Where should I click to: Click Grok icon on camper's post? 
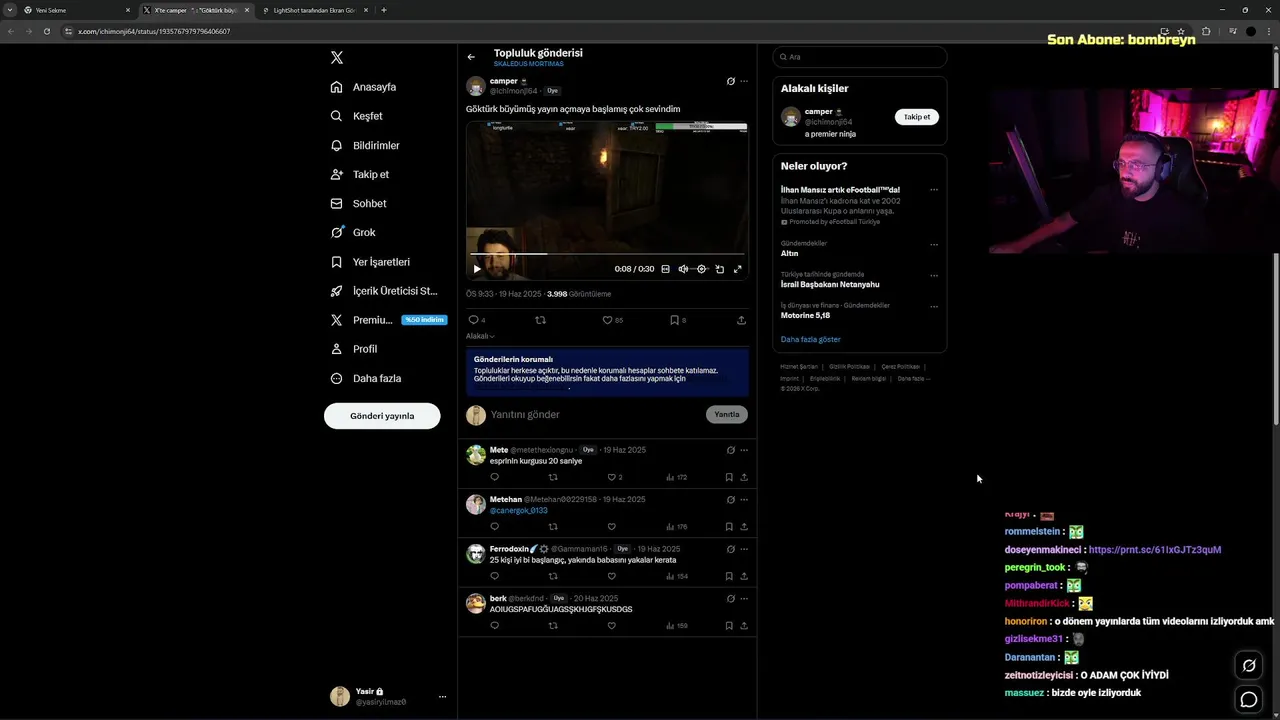[730, 81]
